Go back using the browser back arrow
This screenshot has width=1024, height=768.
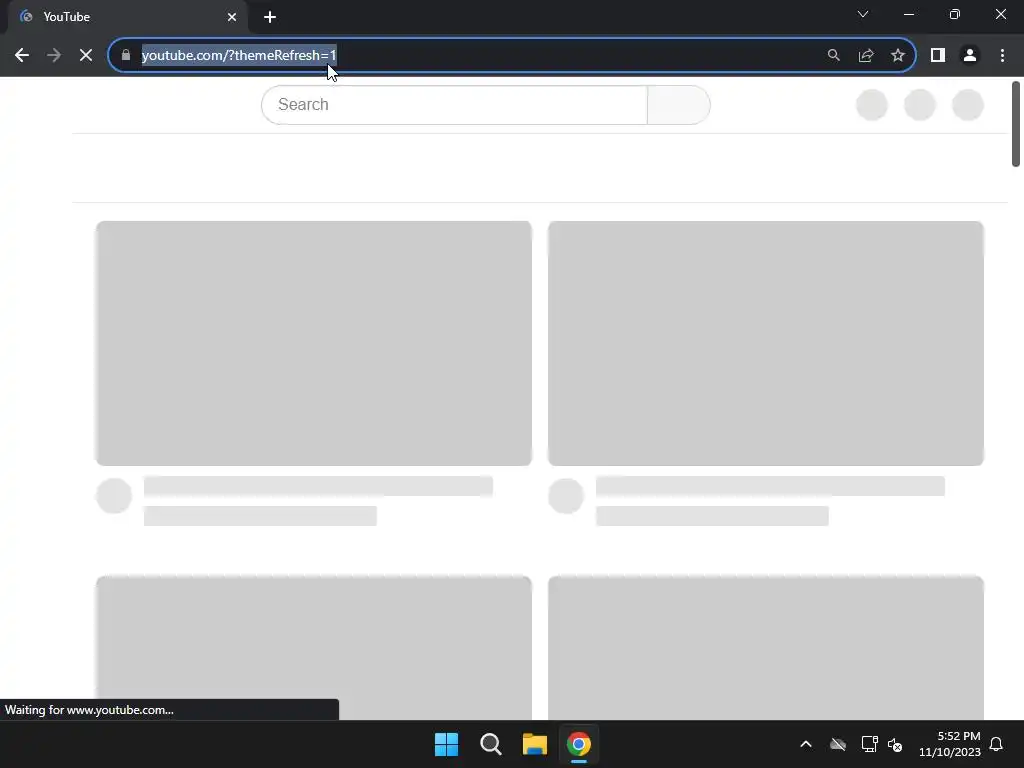pos(22,56)
